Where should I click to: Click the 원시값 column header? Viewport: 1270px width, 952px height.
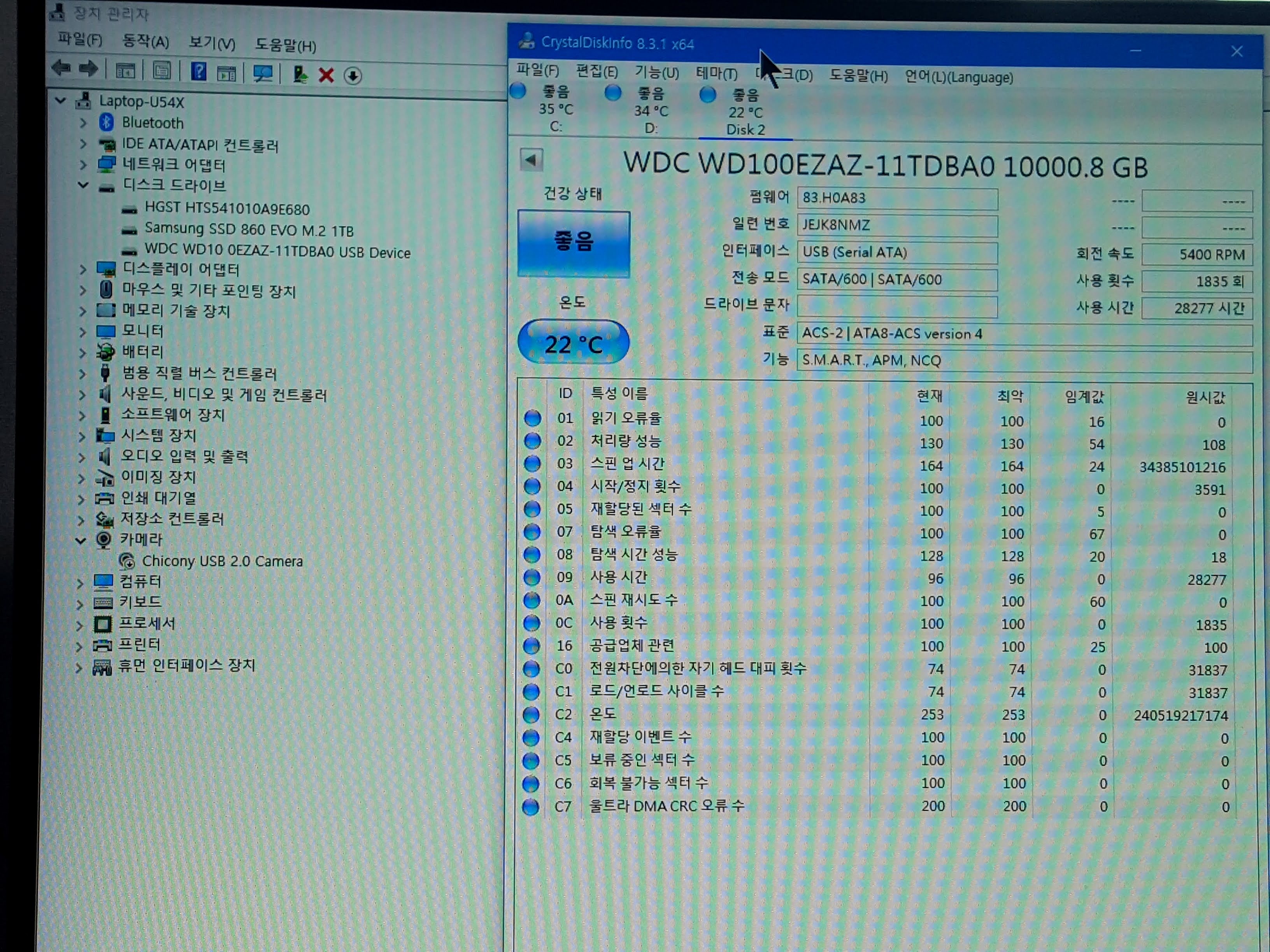point(1205,397)
